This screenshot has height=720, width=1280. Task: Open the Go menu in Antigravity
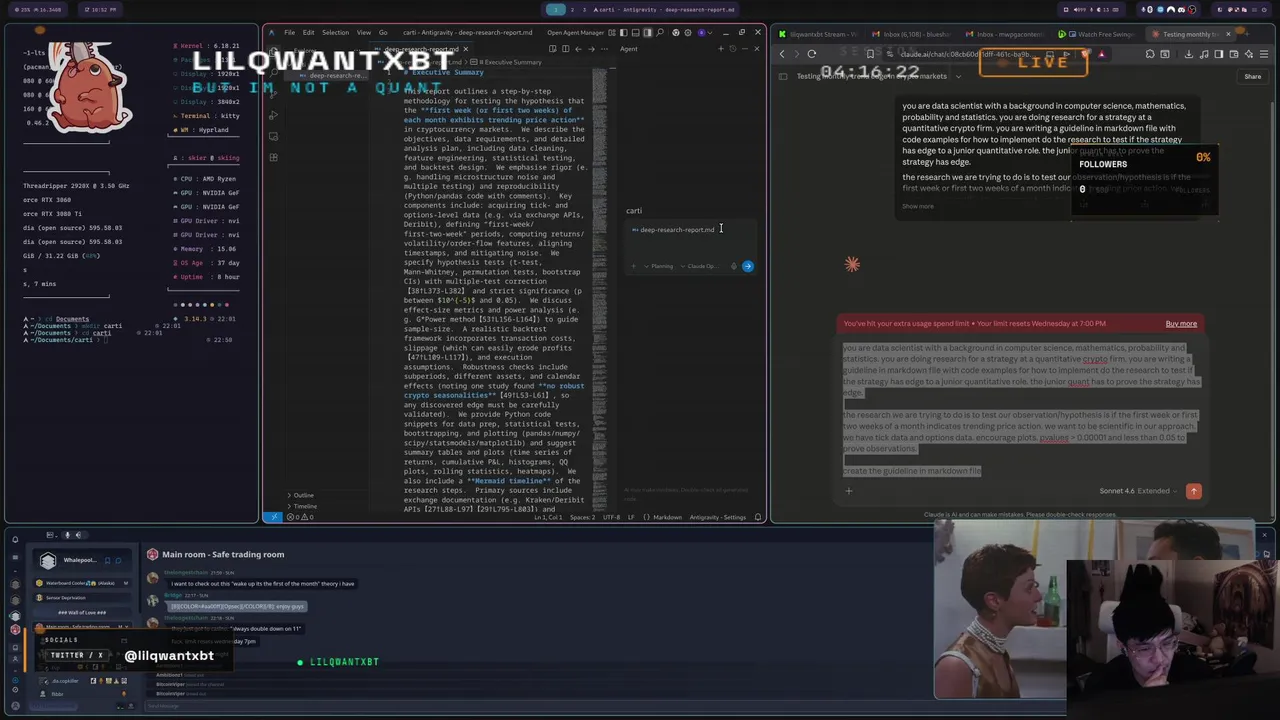coord(382,32)
